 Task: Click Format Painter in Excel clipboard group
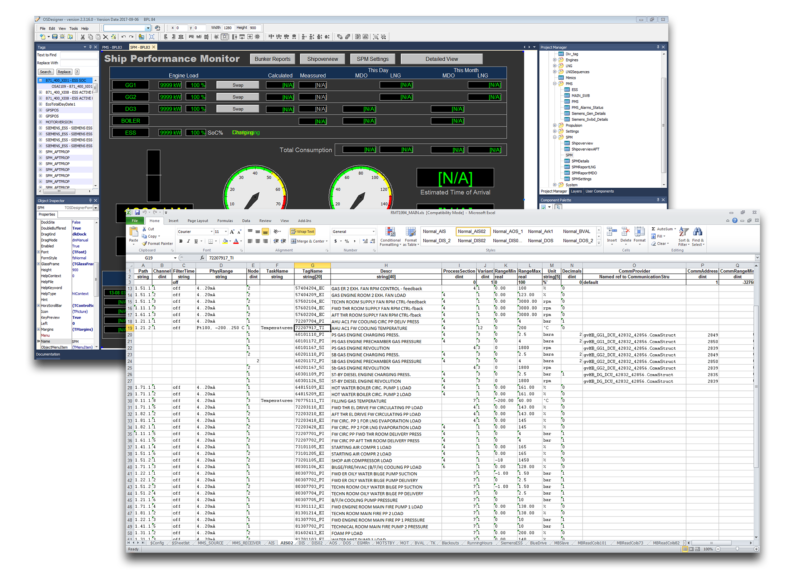coord(160,243)
